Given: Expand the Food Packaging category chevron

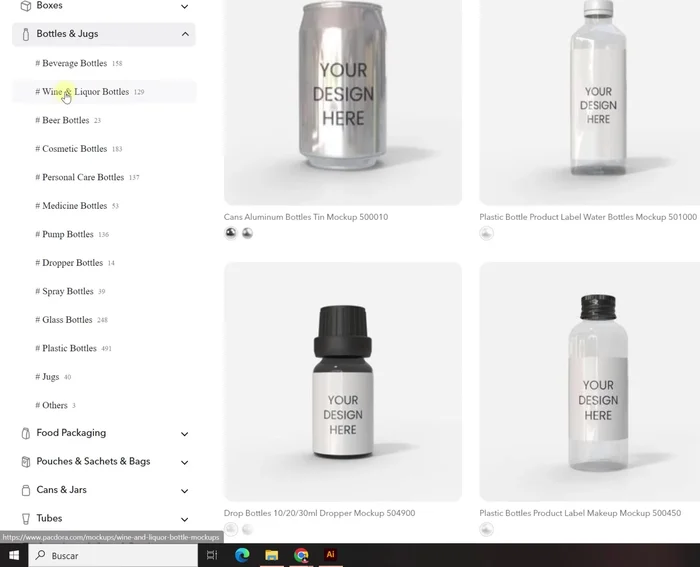Looking at the screenshot, I should click(x=184, y=434).
